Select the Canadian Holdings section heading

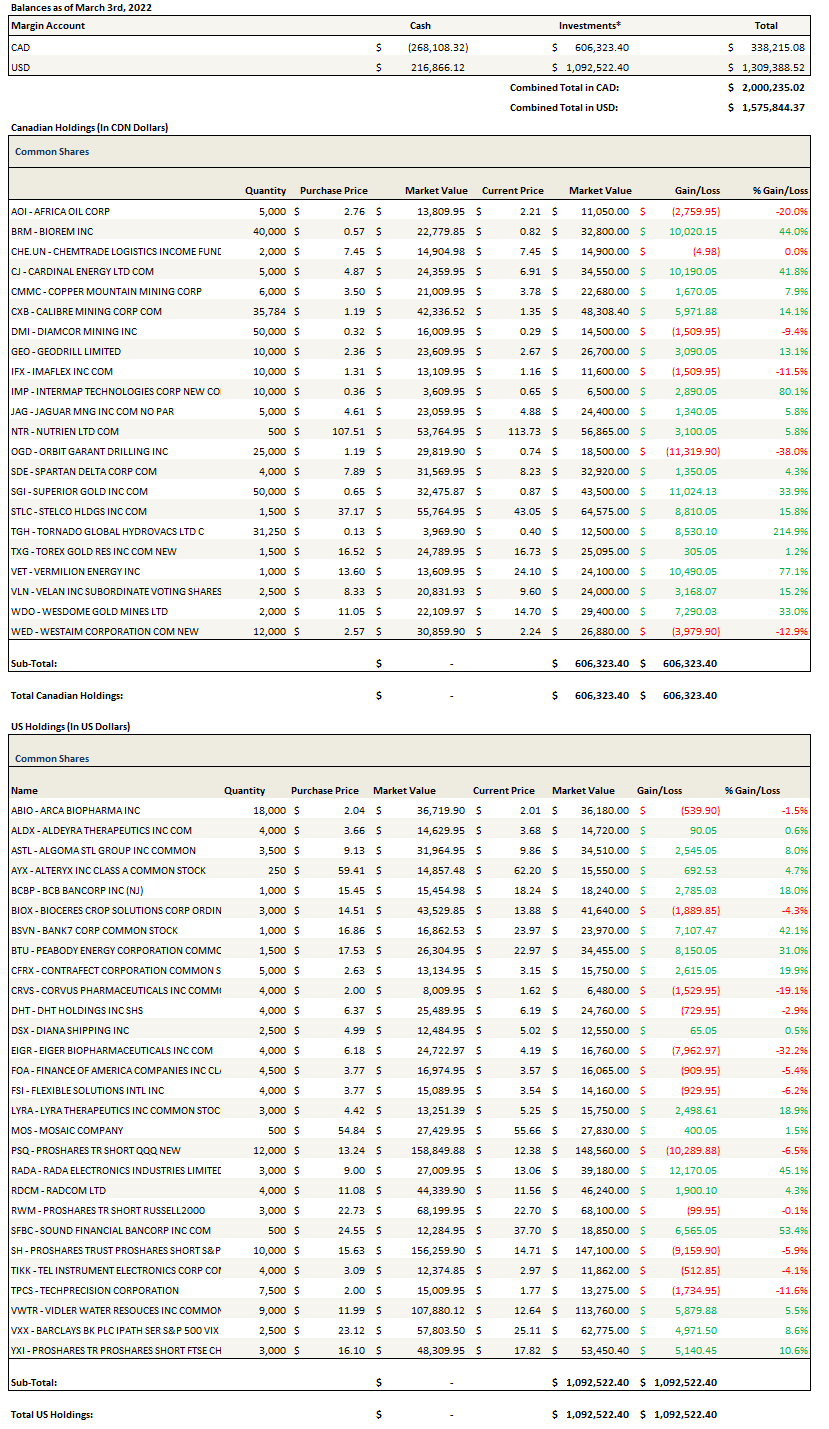[88, 128]
